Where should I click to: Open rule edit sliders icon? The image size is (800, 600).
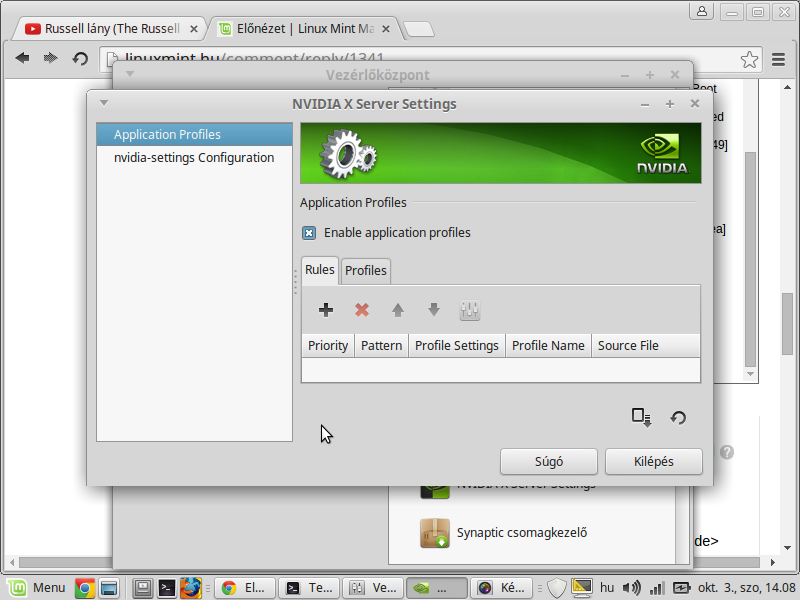tap(469, 310)
